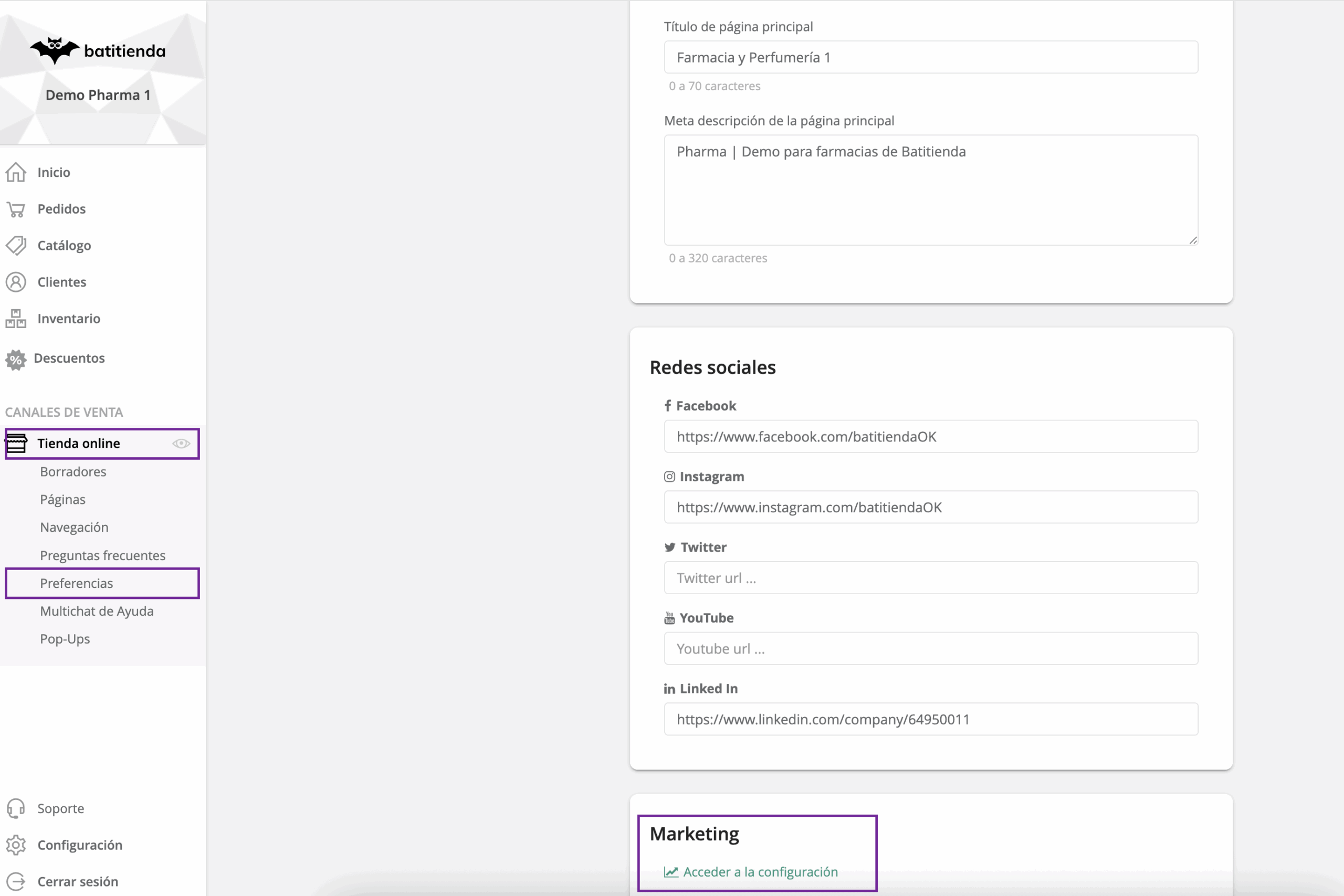
Task: Follow the Acceder a la configuración link
Action: tap(760, 872)
